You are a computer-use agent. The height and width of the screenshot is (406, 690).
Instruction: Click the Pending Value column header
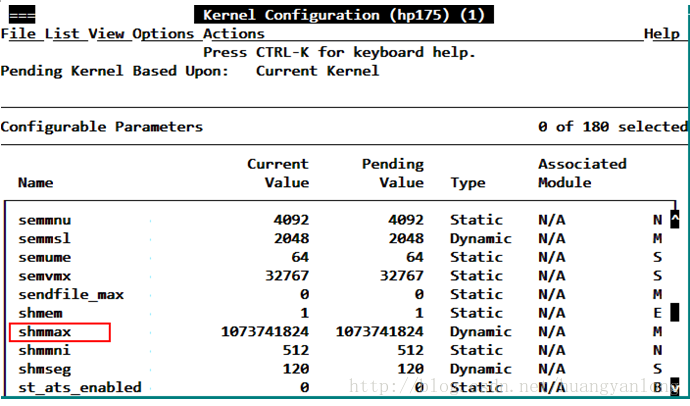tap(393, 173)
